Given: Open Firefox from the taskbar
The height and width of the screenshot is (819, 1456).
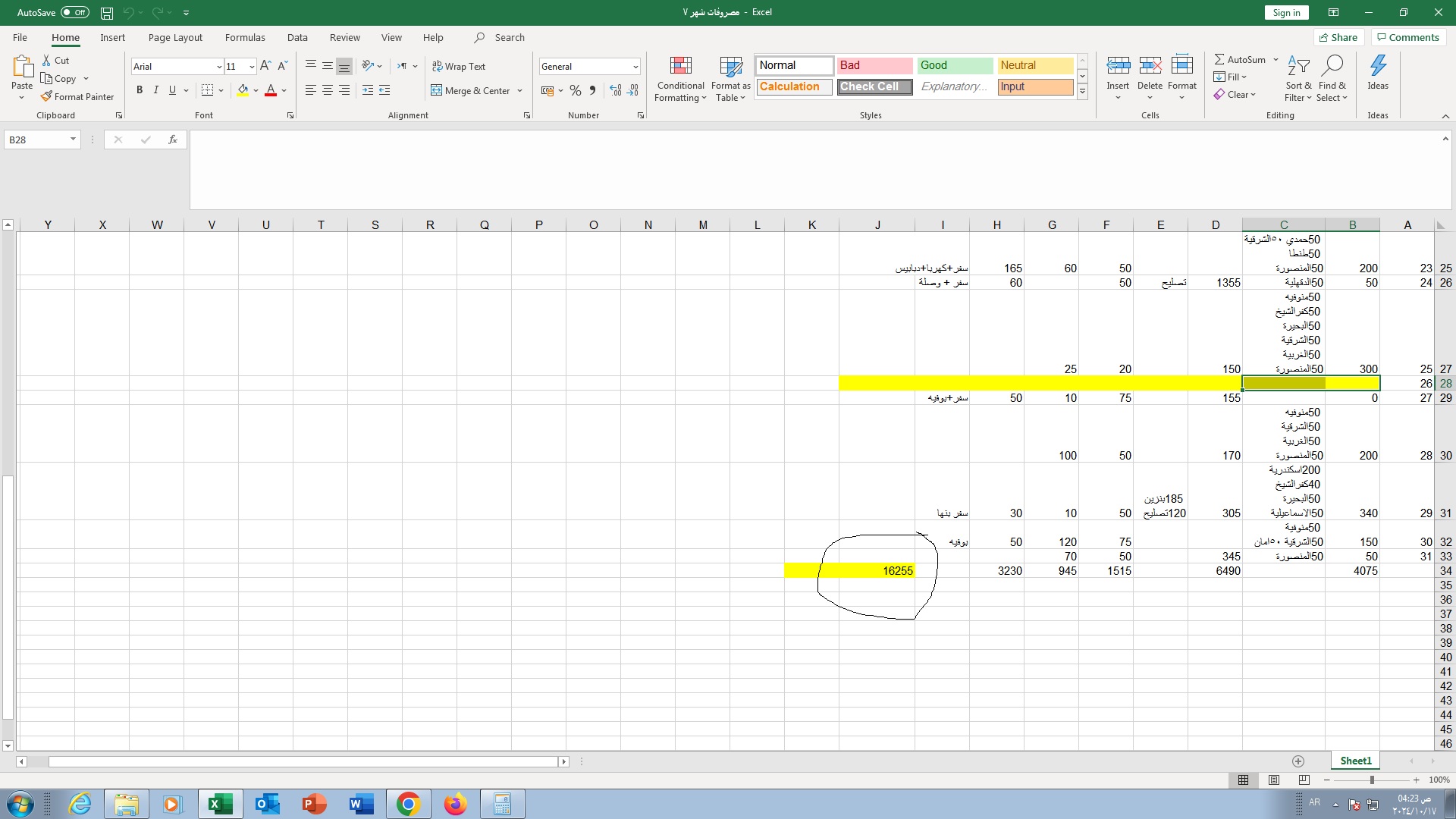Looking at the screenshot, I should 455,804.
